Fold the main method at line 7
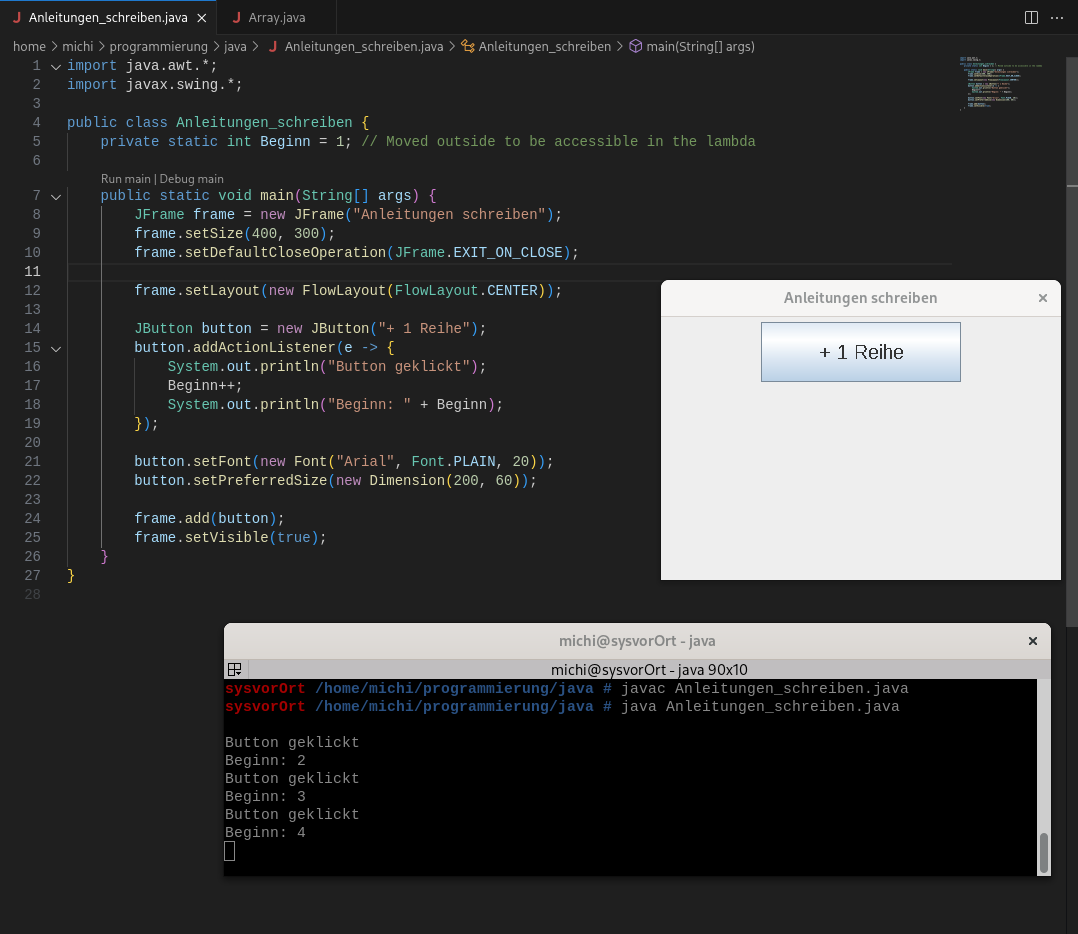 [55, 196]
